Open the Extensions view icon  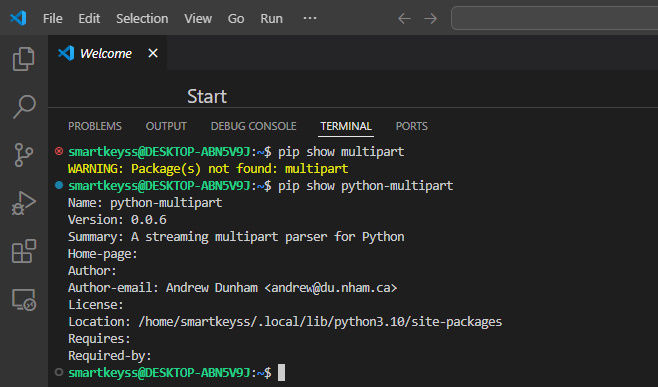24,251
